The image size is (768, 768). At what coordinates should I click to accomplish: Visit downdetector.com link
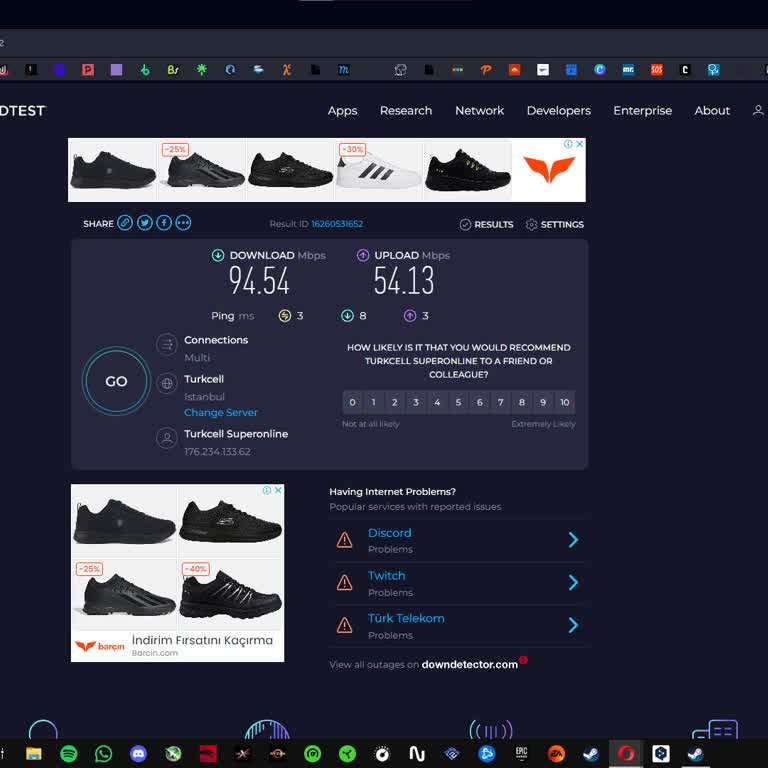[469, 665]
